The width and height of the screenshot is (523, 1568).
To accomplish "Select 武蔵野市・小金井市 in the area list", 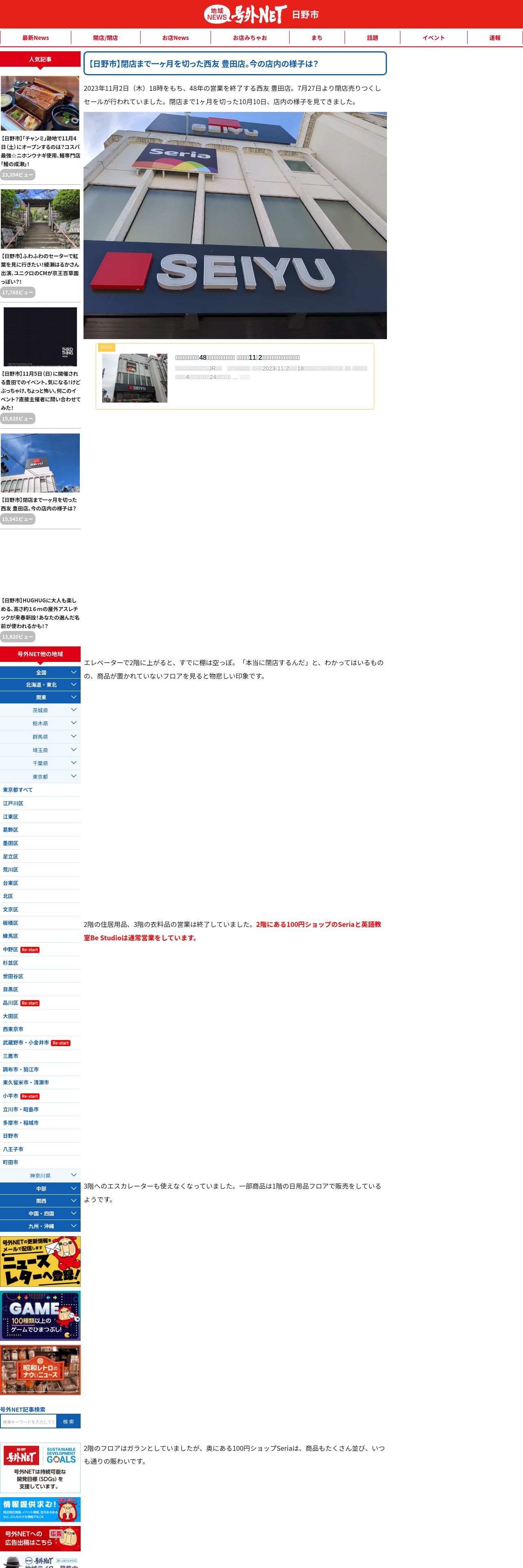I will coord(40,1043).
